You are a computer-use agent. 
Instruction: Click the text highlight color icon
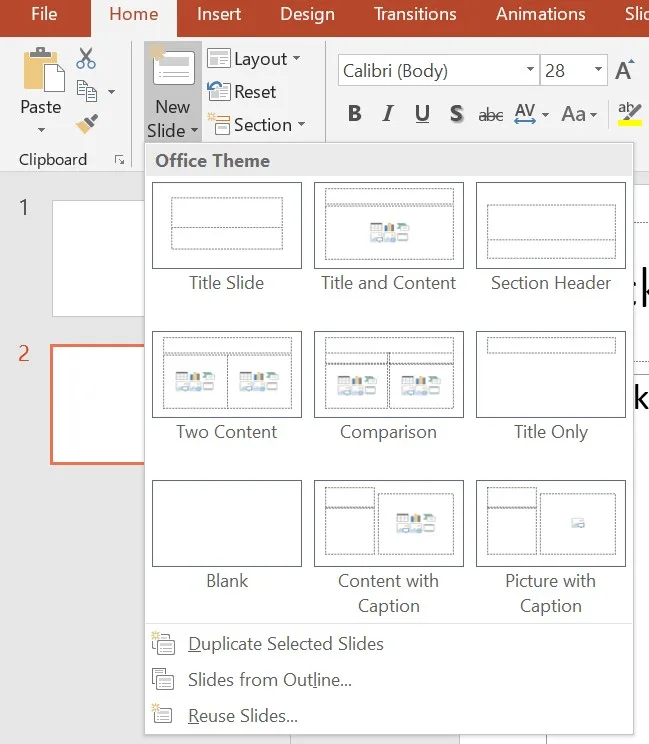(x=630, y=114)
